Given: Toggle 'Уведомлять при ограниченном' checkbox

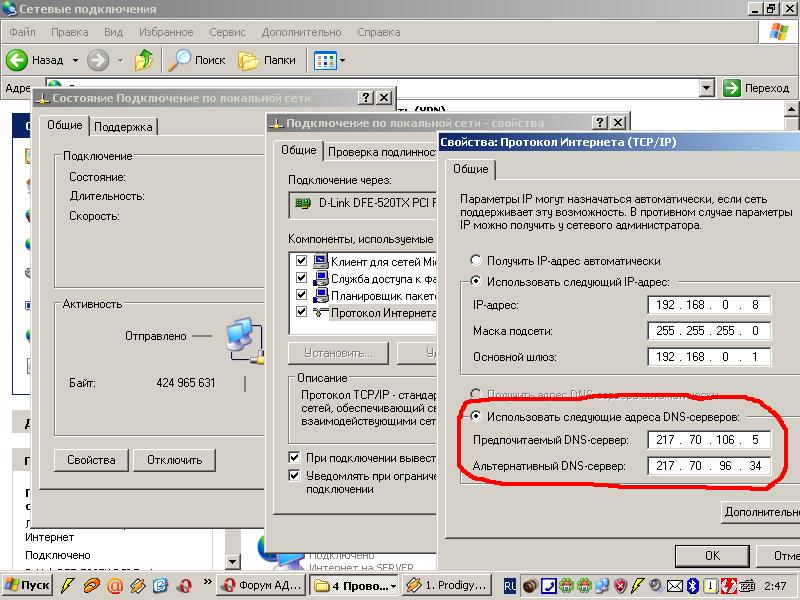Looking at the screenshot, I should tap(295, 476).
